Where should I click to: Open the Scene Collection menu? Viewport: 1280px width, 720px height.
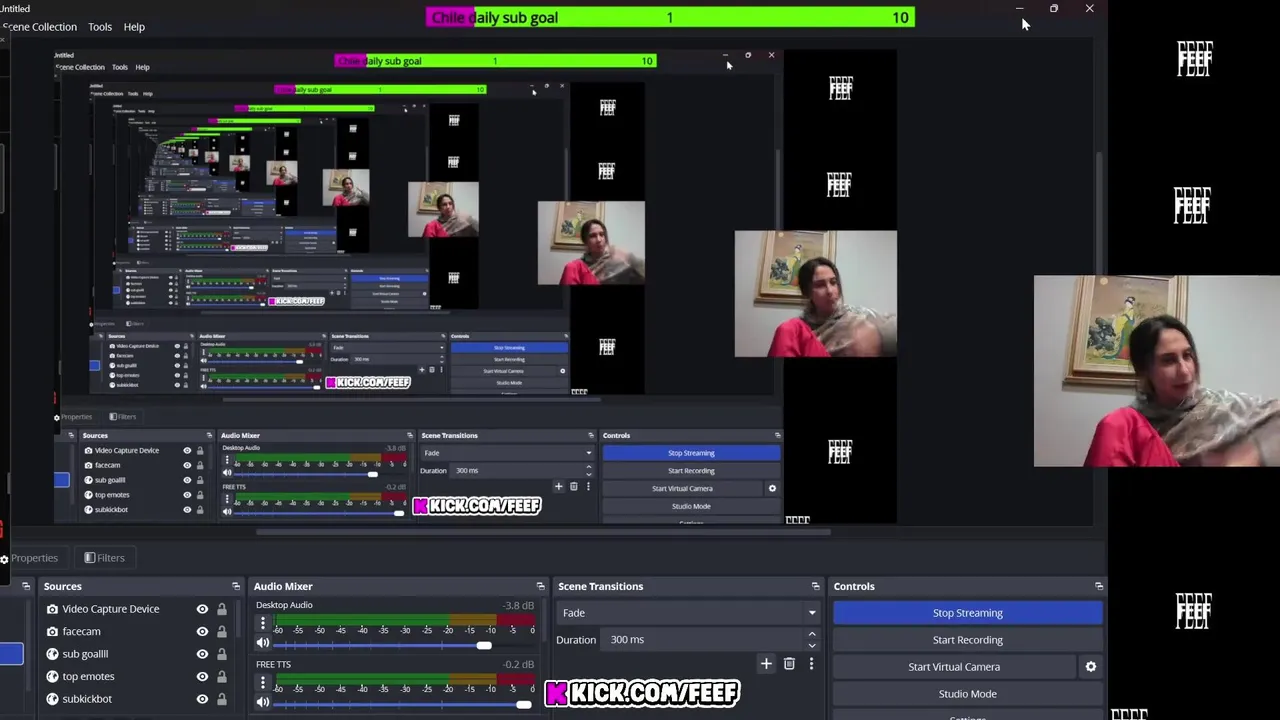point(40,27)
